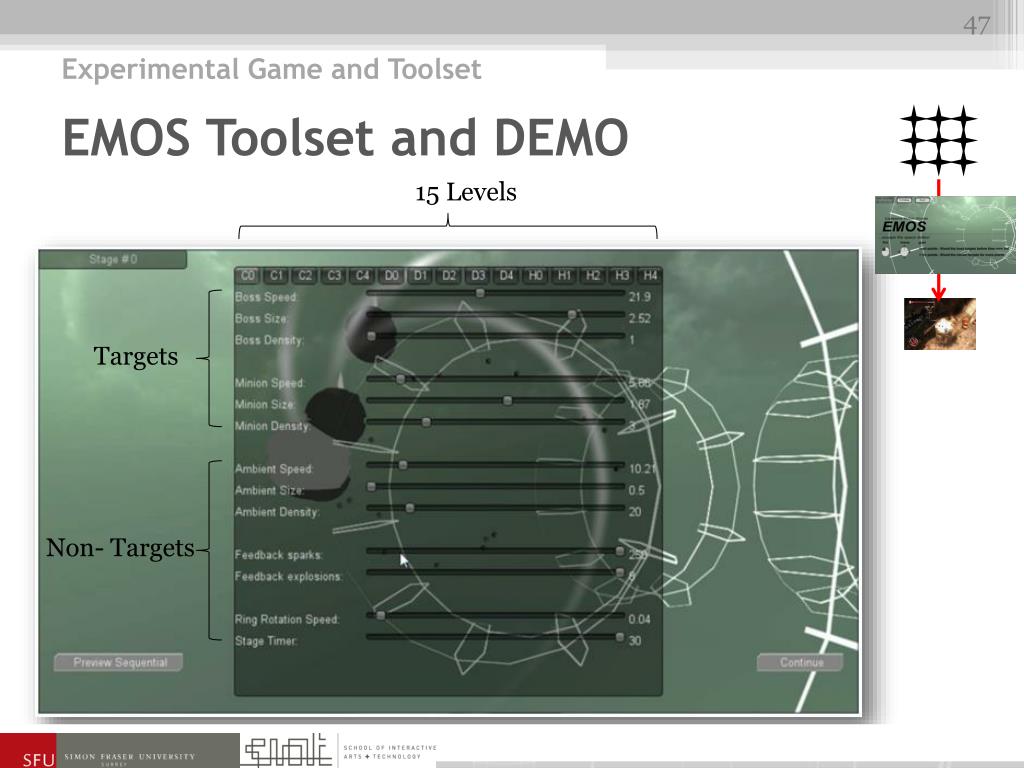Adjust the Boss Speed slider handle
The width and height of the screenshot is (1024, 768).
pos(480,293)
